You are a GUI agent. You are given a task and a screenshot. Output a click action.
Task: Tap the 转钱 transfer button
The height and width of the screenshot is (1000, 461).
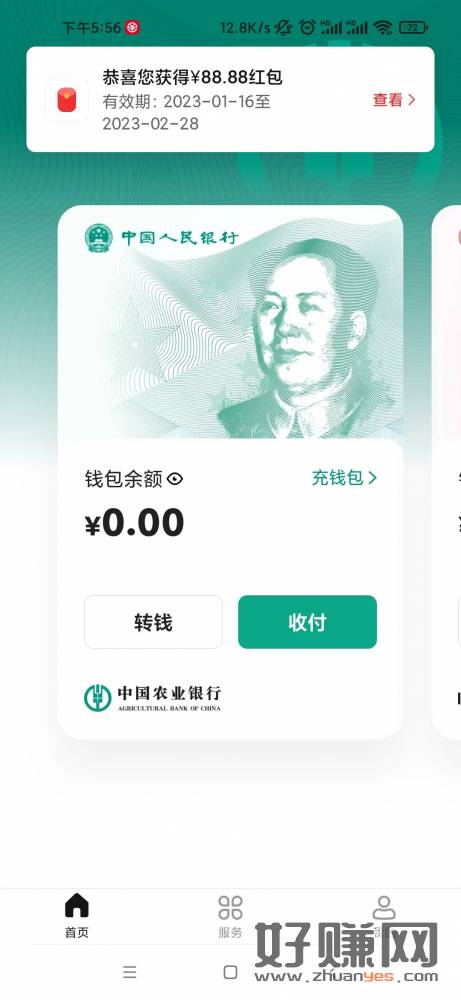pos(153,622)
